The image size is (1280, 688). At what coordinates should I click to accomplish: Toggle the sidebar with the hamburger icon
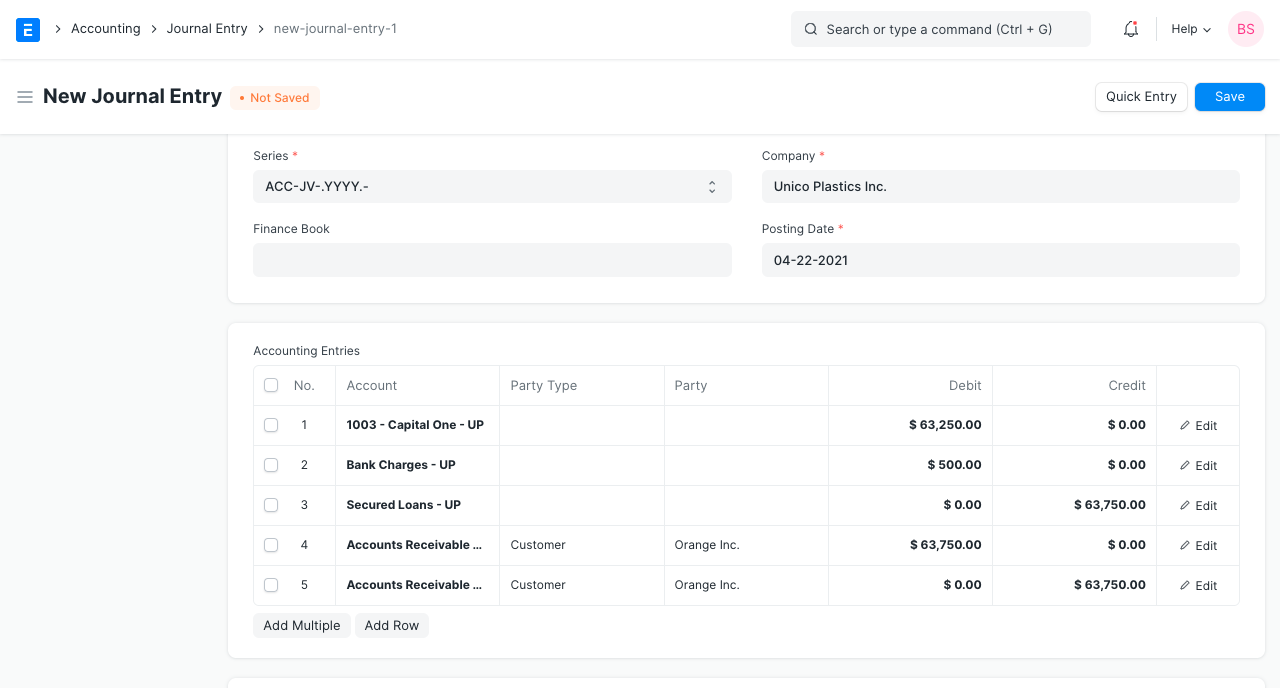(x=25, y=97)
